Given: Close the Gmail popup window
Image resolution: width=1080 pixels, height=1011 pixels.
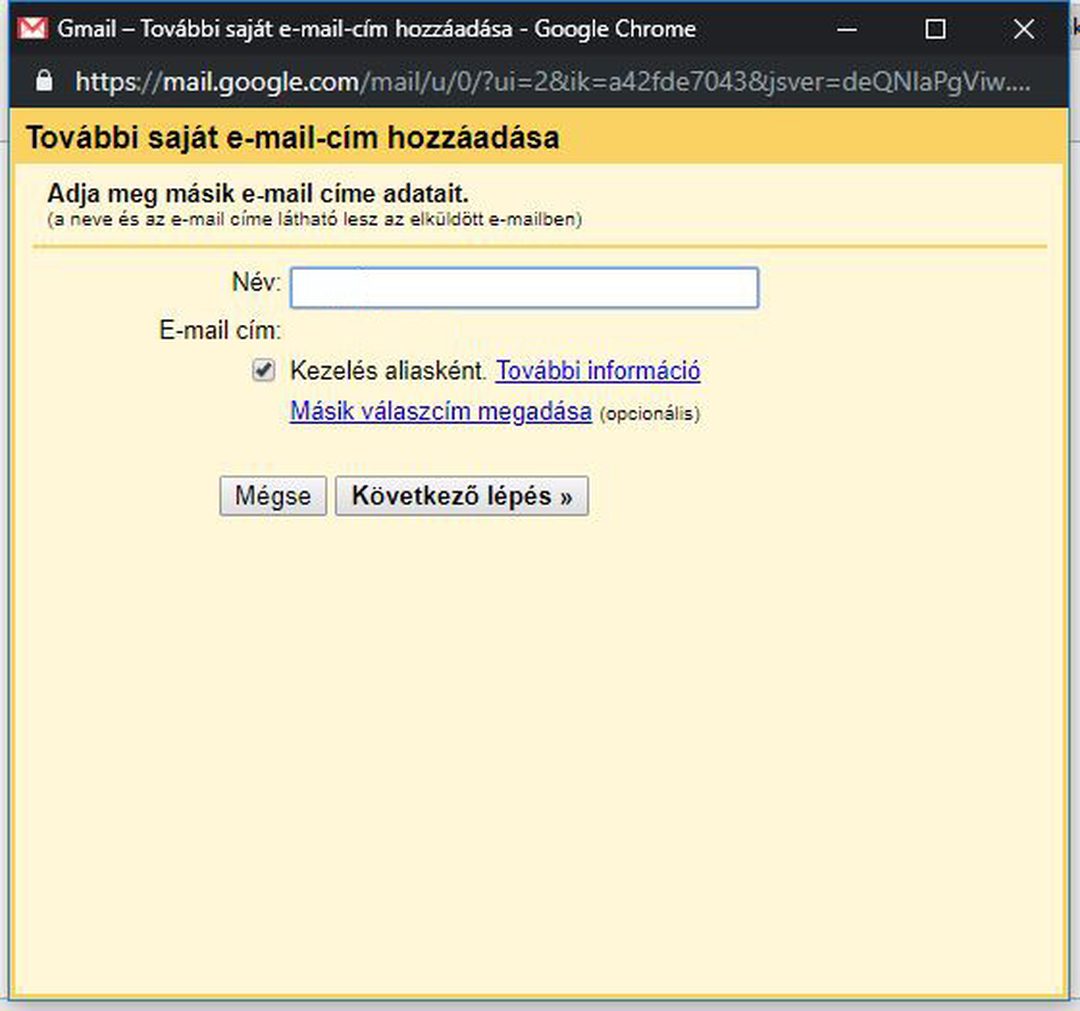Looking at the screenshot, I should tap(1024, 29).
